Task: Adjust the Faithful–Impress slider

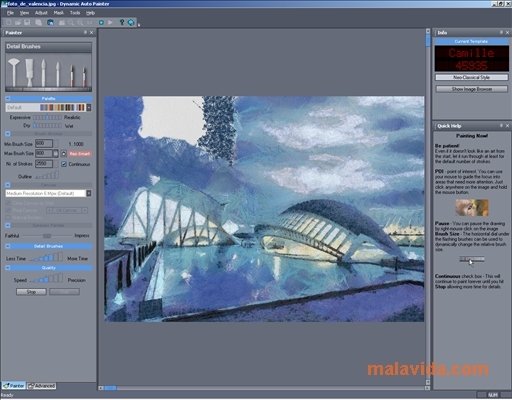Action: [47, 236]
